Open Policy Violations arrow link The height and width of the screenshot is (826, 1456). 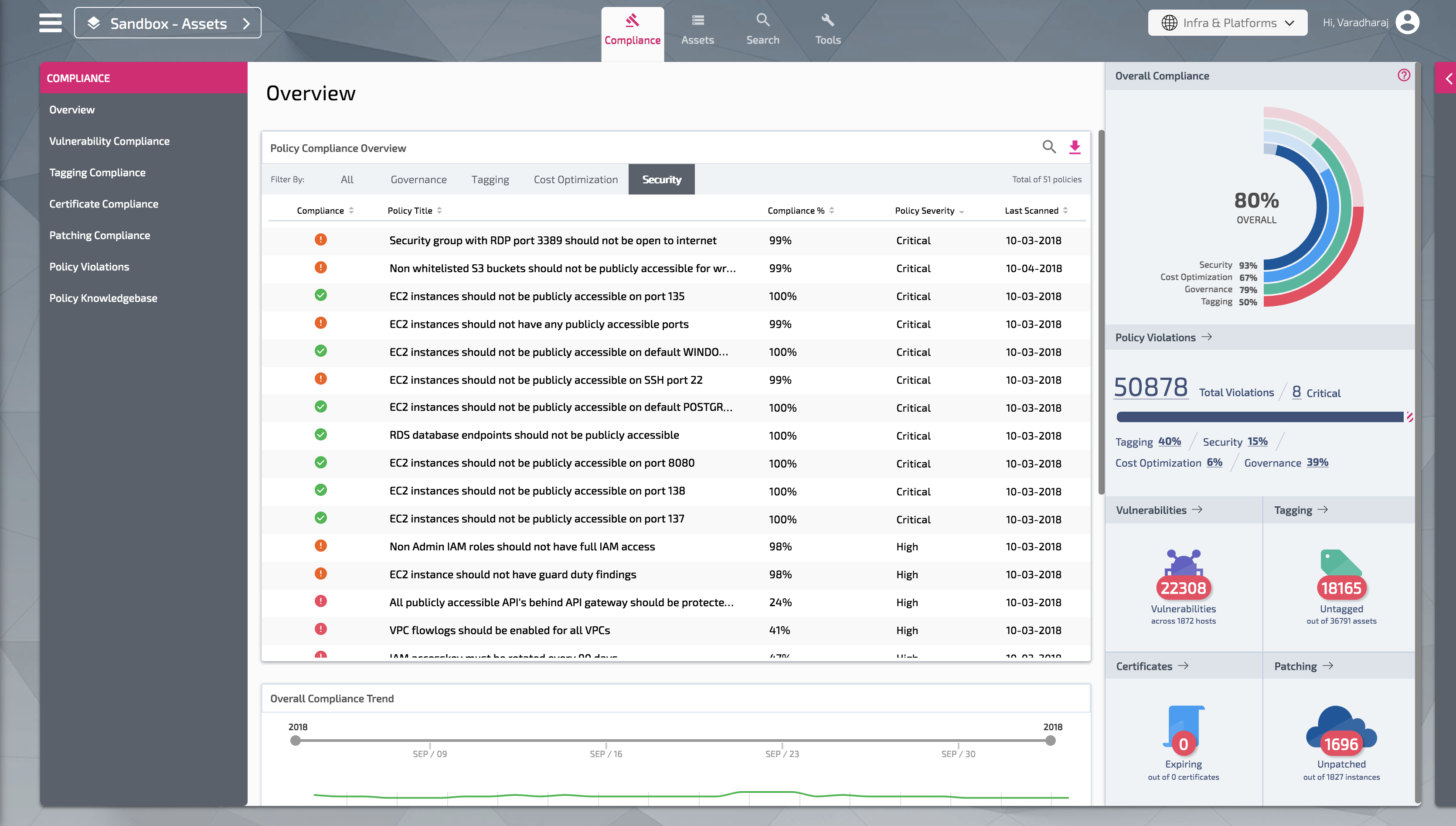pos(1207,337)
